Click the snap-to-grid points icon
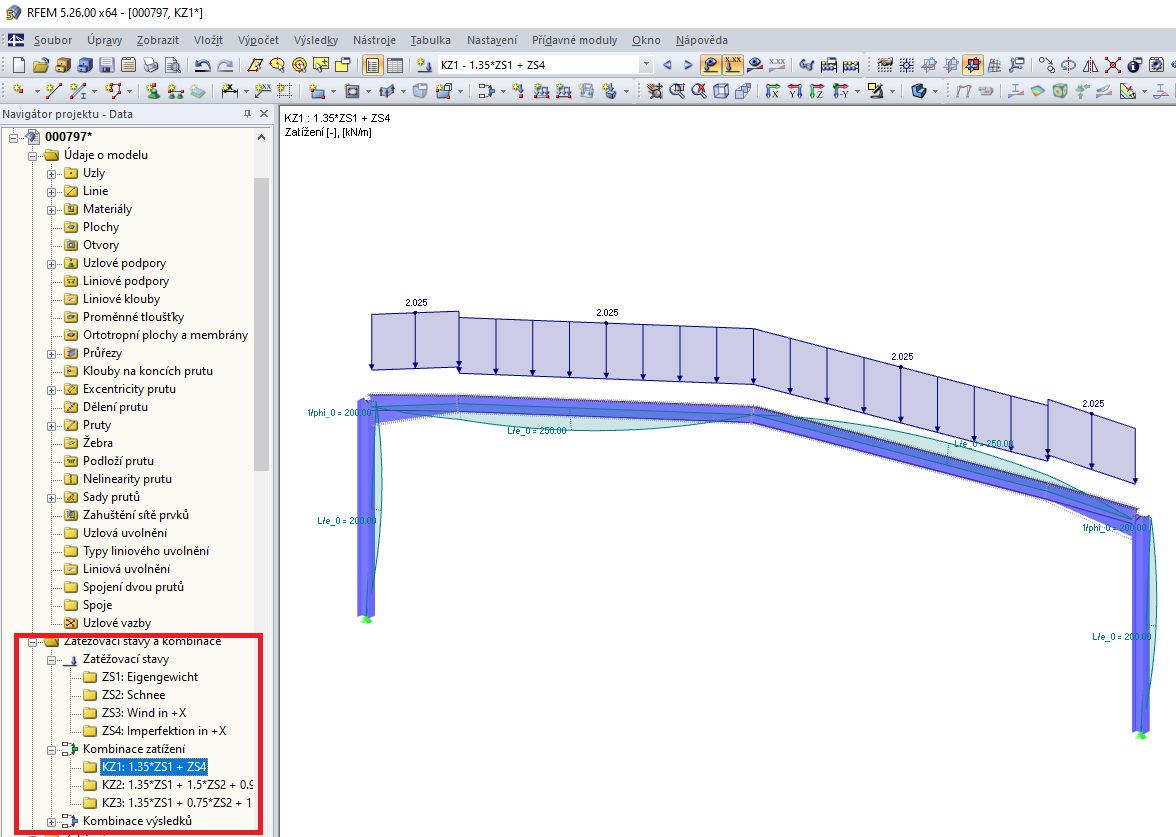Viewport: 1176px width, 837px height. pos(907,65)
